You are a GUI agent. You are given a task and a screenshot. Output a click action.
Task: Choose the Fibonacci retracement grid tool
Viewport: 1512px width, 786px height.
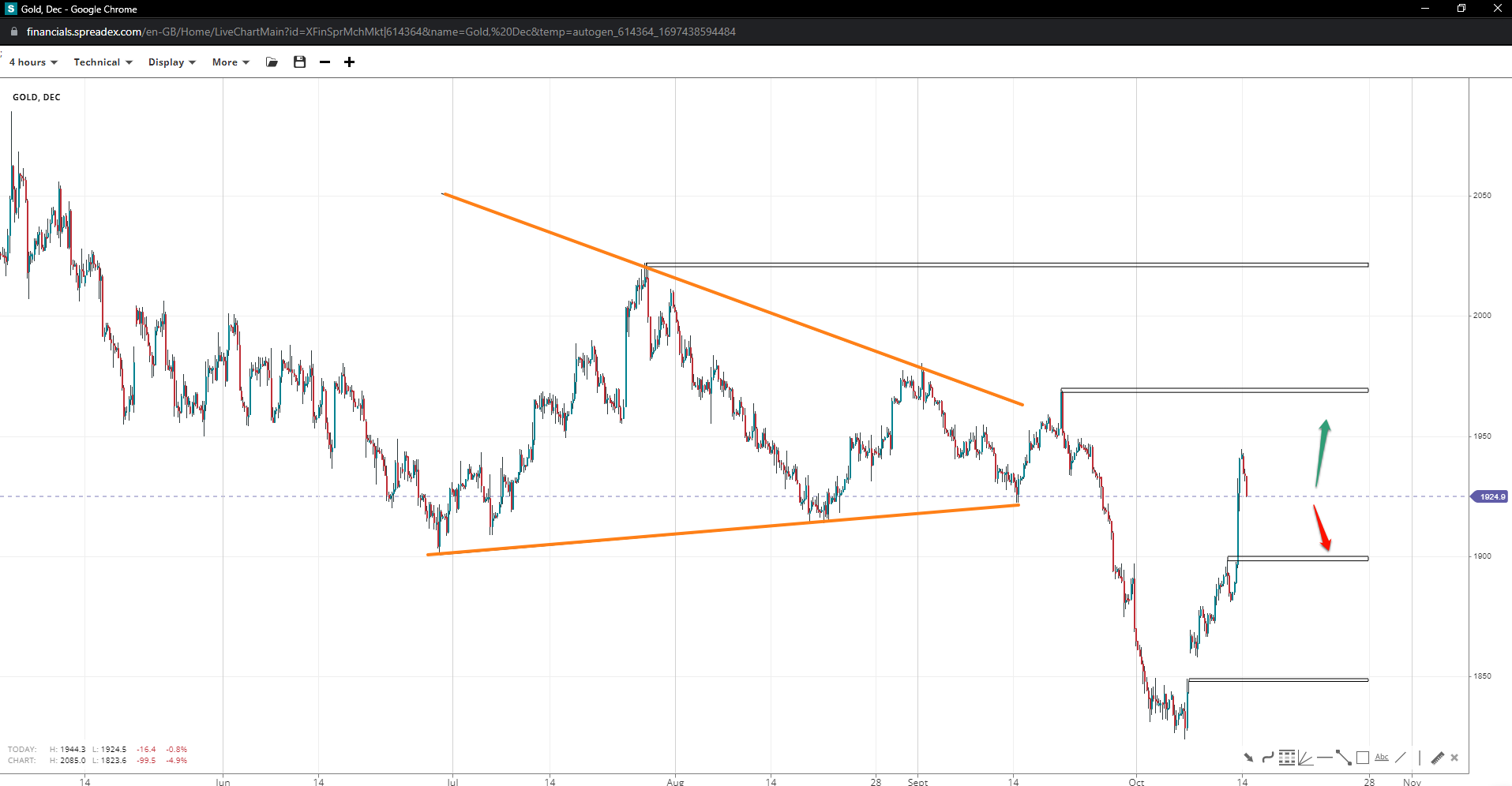point(1287,758)
